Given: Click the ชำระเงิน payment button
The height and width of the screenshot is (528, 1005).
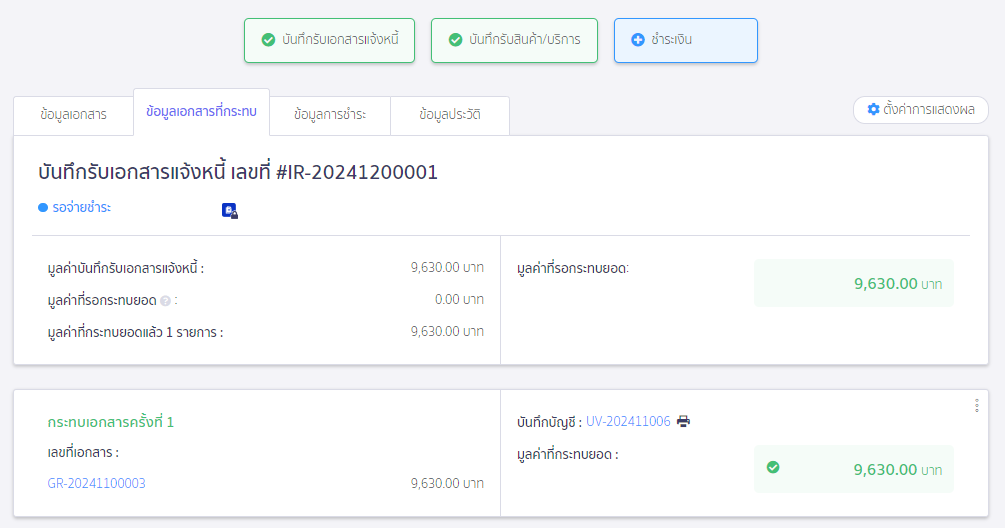Looking at the screenshot, I should point(686,40).
